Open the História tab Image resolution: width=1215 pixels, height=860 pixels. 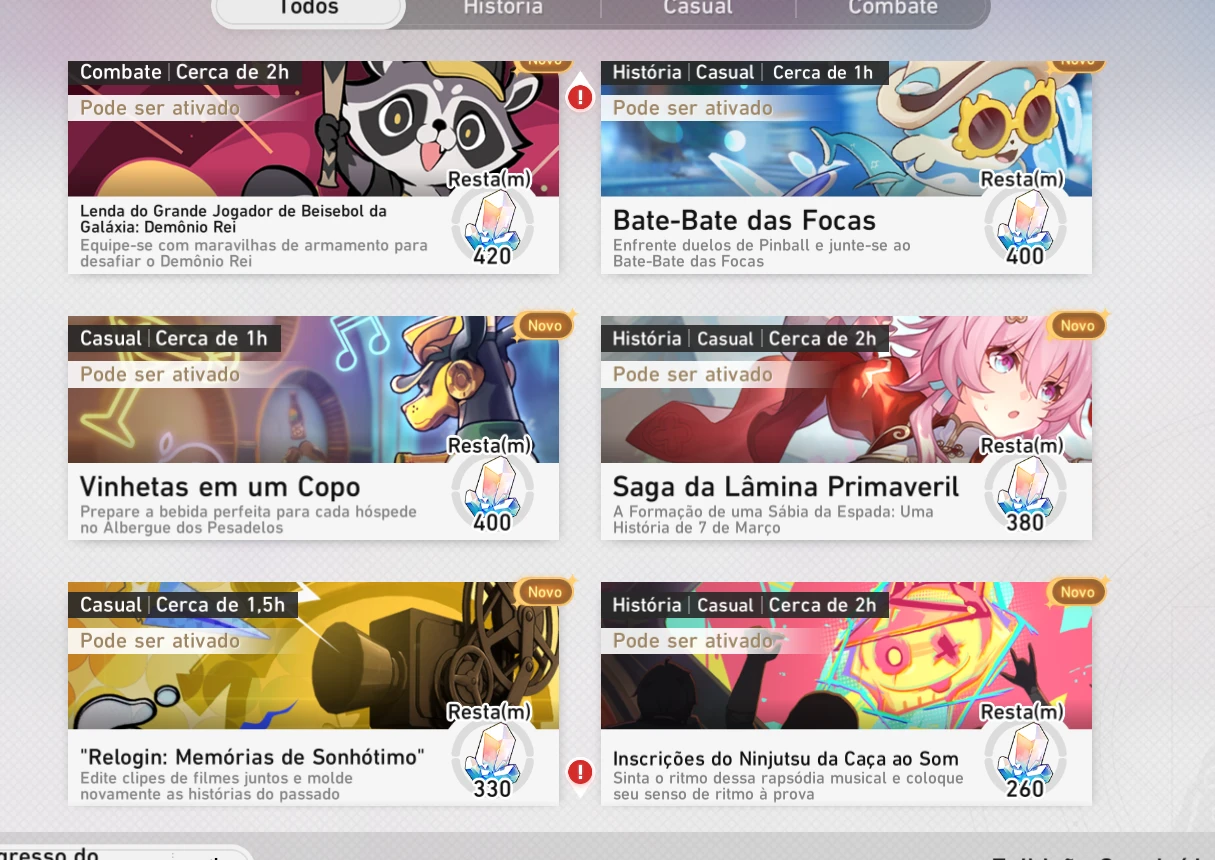pyautogui.click(x=503, y=8)
